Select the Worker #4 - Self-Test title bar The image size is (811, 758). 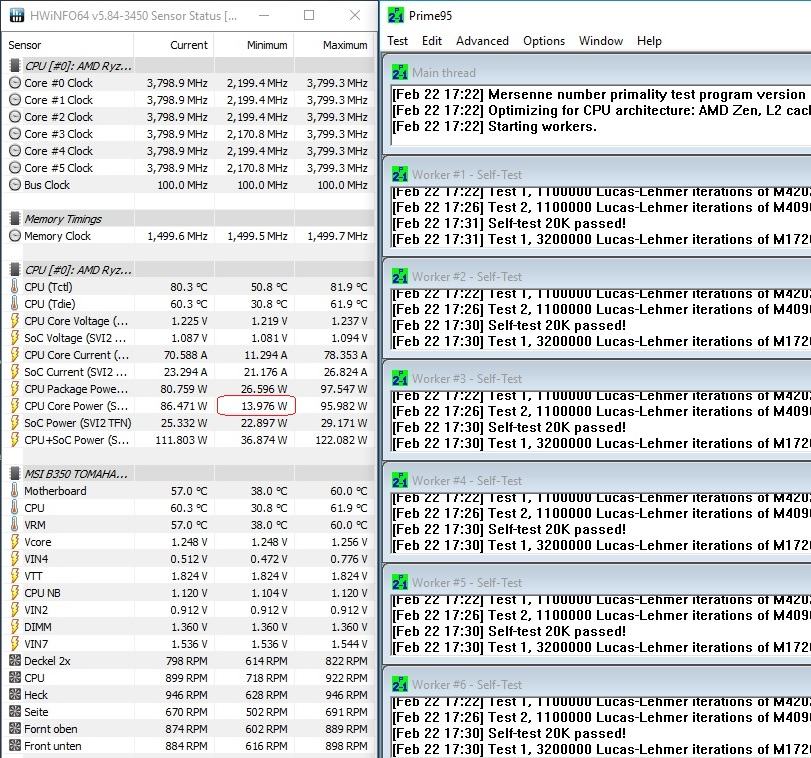pyautogui.click(x=597, y=480)
